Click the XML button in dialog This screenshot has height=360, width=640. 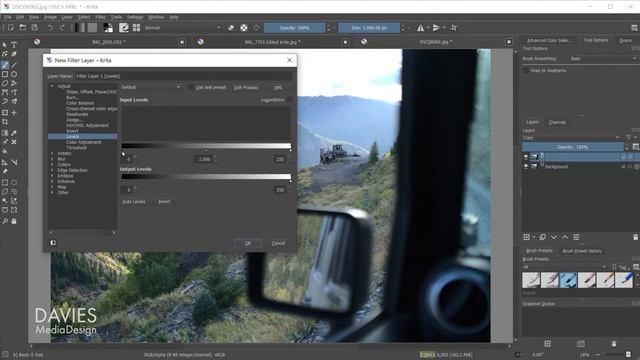tap(278, 87)
